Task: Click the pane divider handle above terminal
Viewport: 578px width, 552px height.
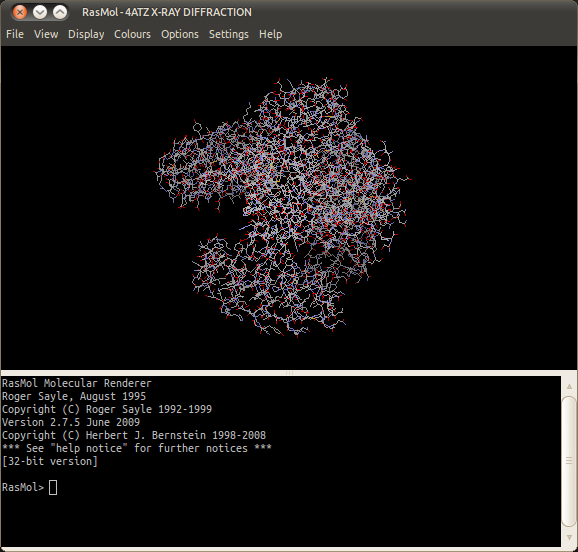Action: click(x=289, y=373)
